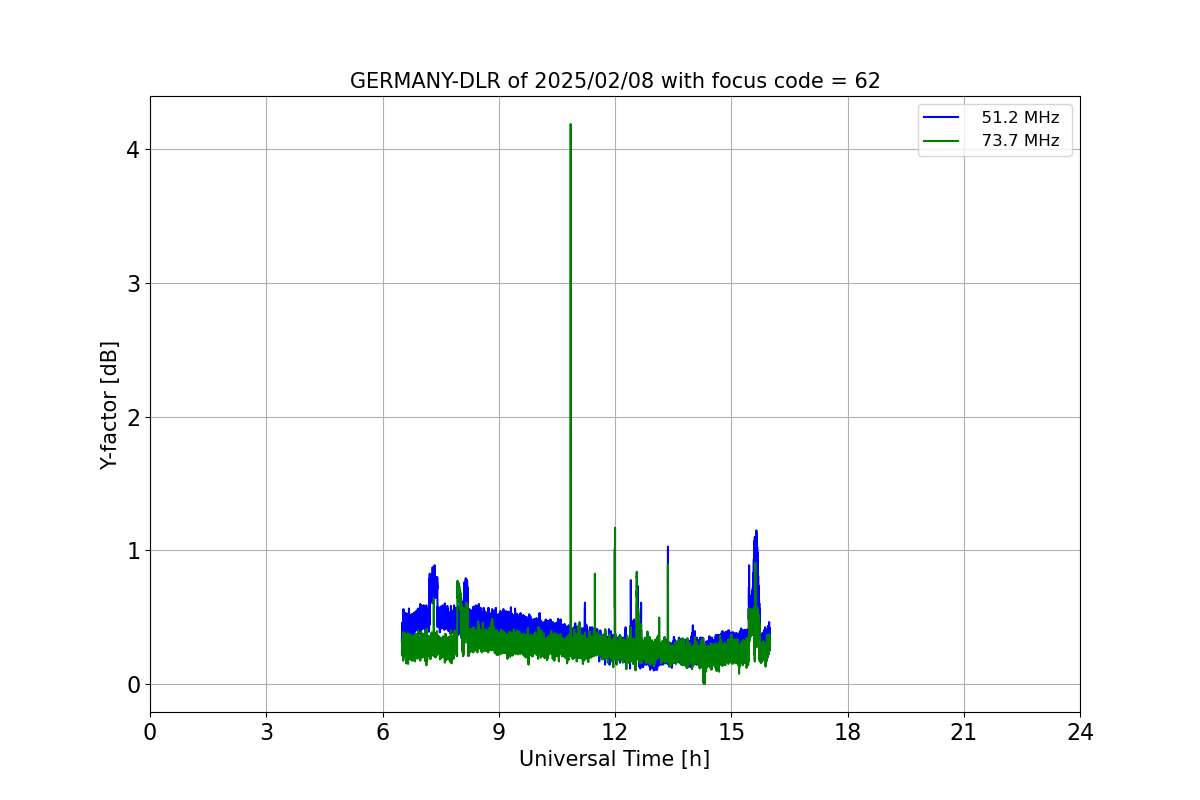Click the 51.2 MHz legend label
The height and width of the screenshot is (800, 1200).
coord(1020,118)
